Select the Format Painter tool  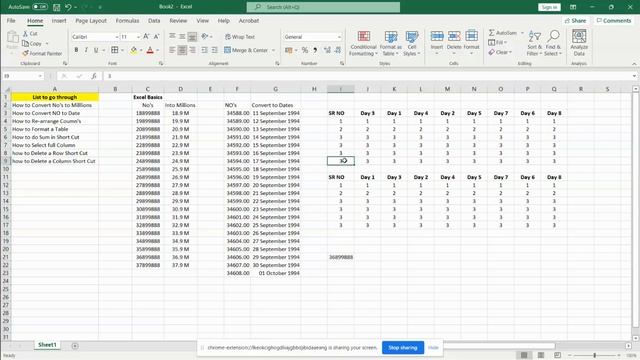[42, 53]
